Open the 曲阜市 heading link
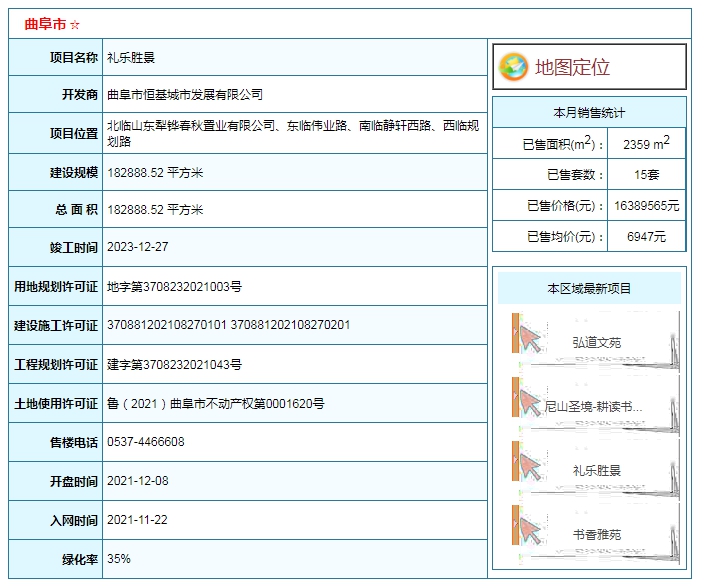The image size is (704, 588). coord(45,24)
